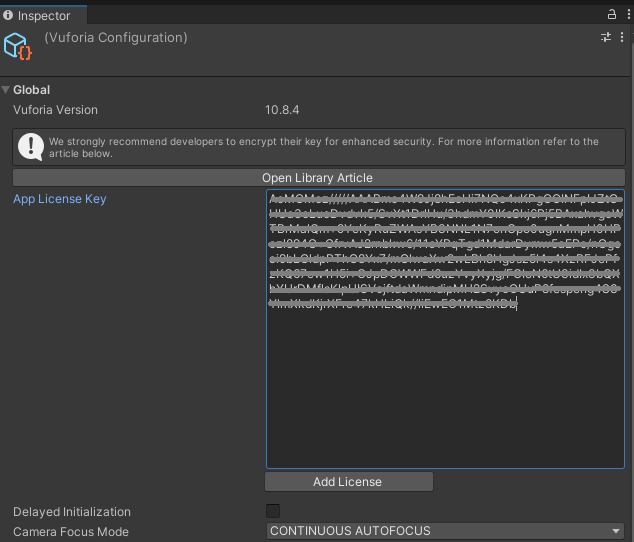The image size is (634, 542).
Task: Open the component presets selector icon
Action: click(x=606, y=37)
